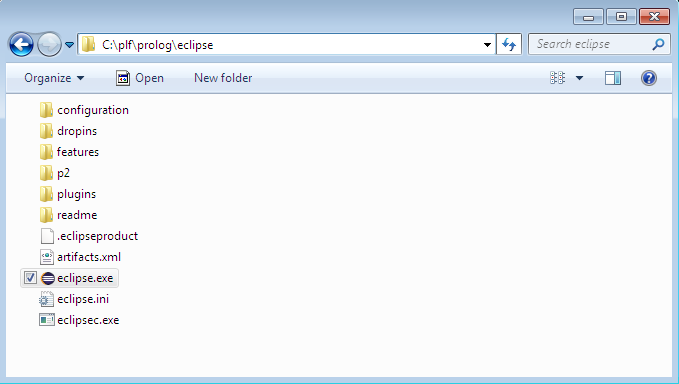Select the file name 'artifacts.xml'
Image resolution: width=679 pixels, height=384 pixels.
(89, 257)
